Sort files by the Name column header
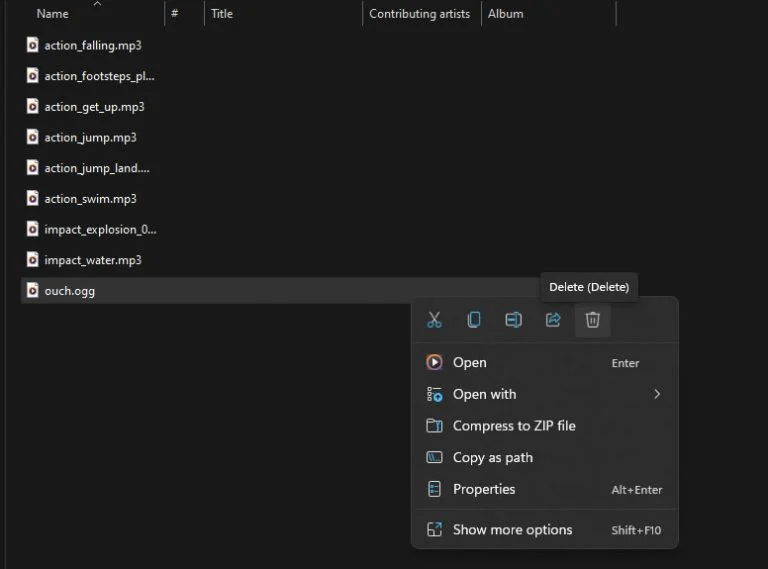Screen dimensions: 768x569 tap(53, 14)
